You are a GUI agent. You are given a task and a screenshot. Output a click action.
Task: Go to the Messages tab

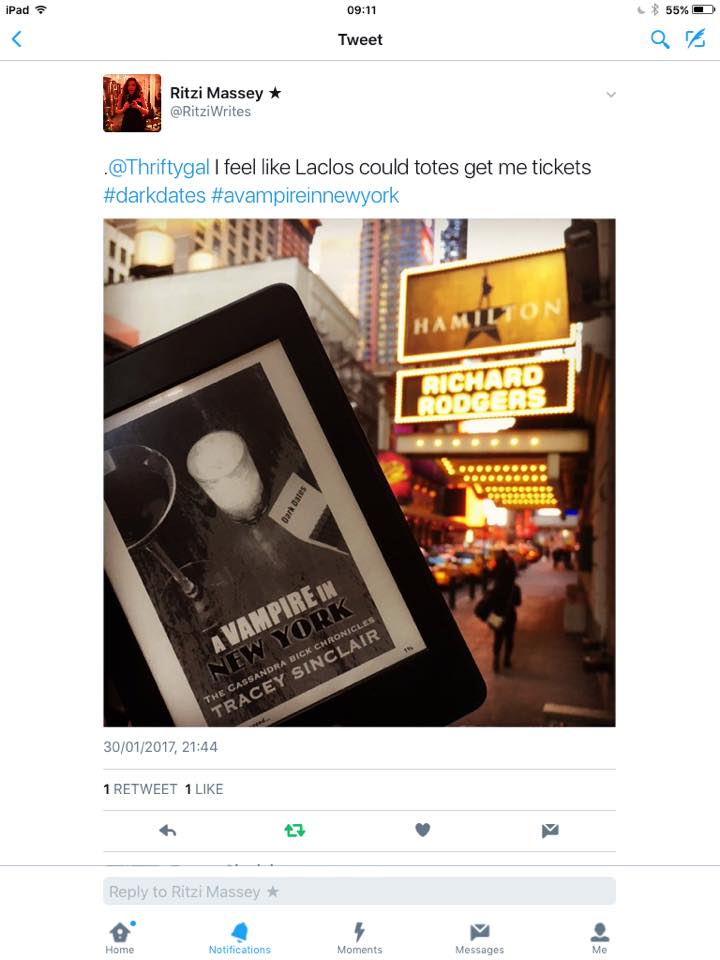click(x=479, y=939)
